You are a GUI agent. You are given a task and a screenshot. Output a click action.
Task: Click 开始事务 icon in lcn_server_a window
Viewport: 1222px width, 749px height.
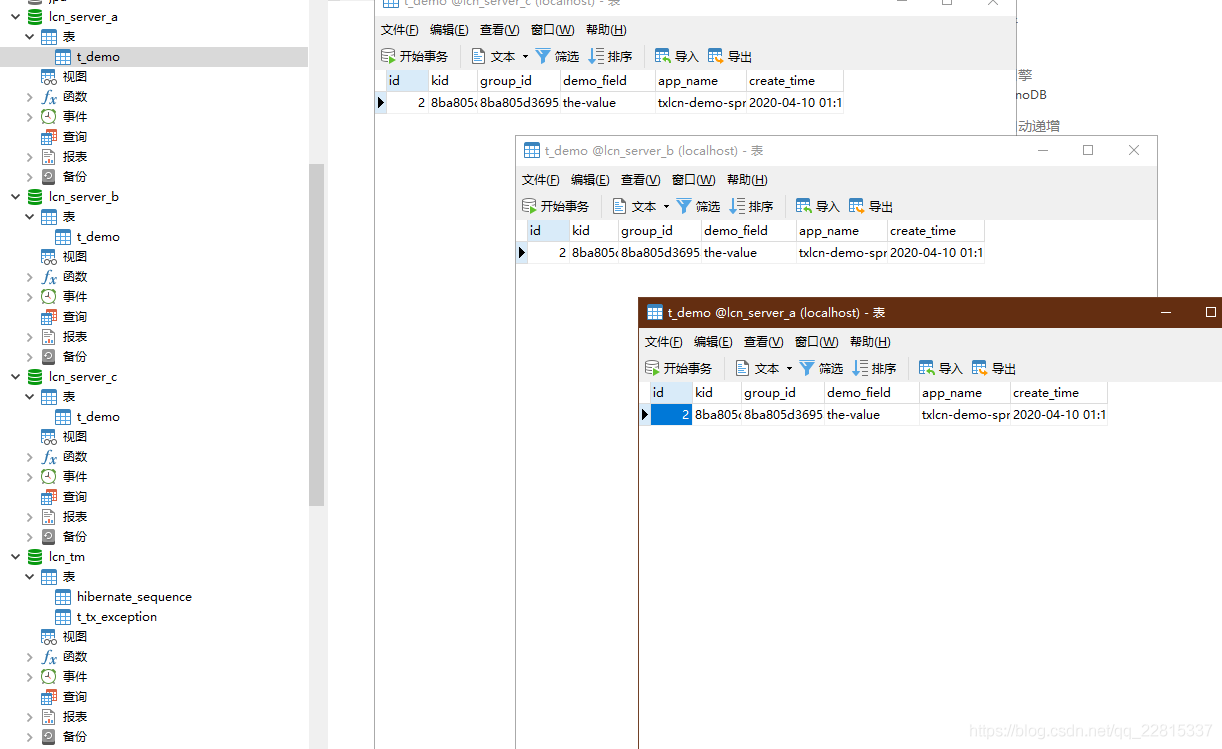click(652, 368)
